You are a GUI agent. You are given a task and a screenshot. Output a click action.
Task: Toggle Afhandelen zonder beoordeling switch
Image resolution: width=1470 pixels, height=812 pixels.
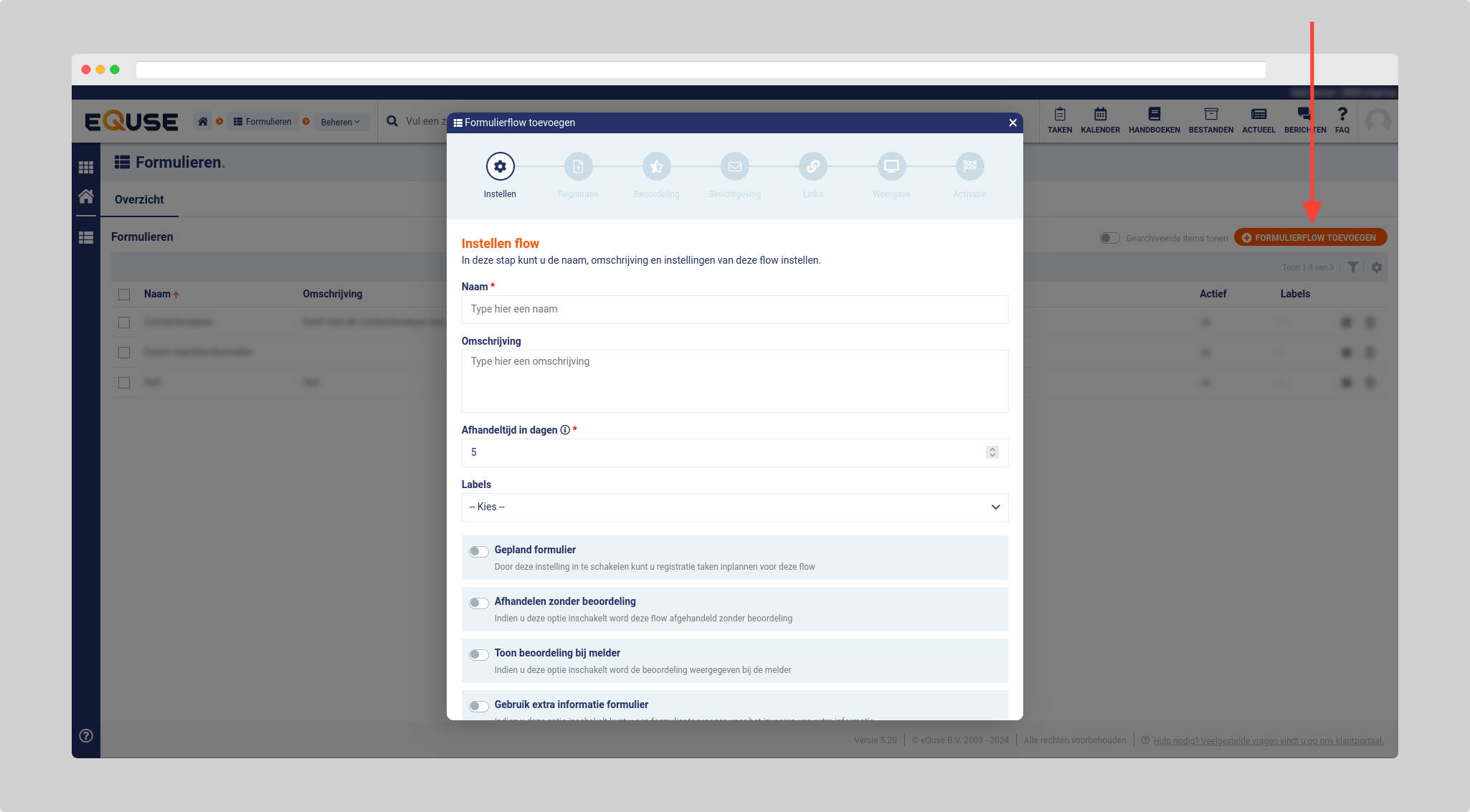pyautogui.click(x=479, y=603)
